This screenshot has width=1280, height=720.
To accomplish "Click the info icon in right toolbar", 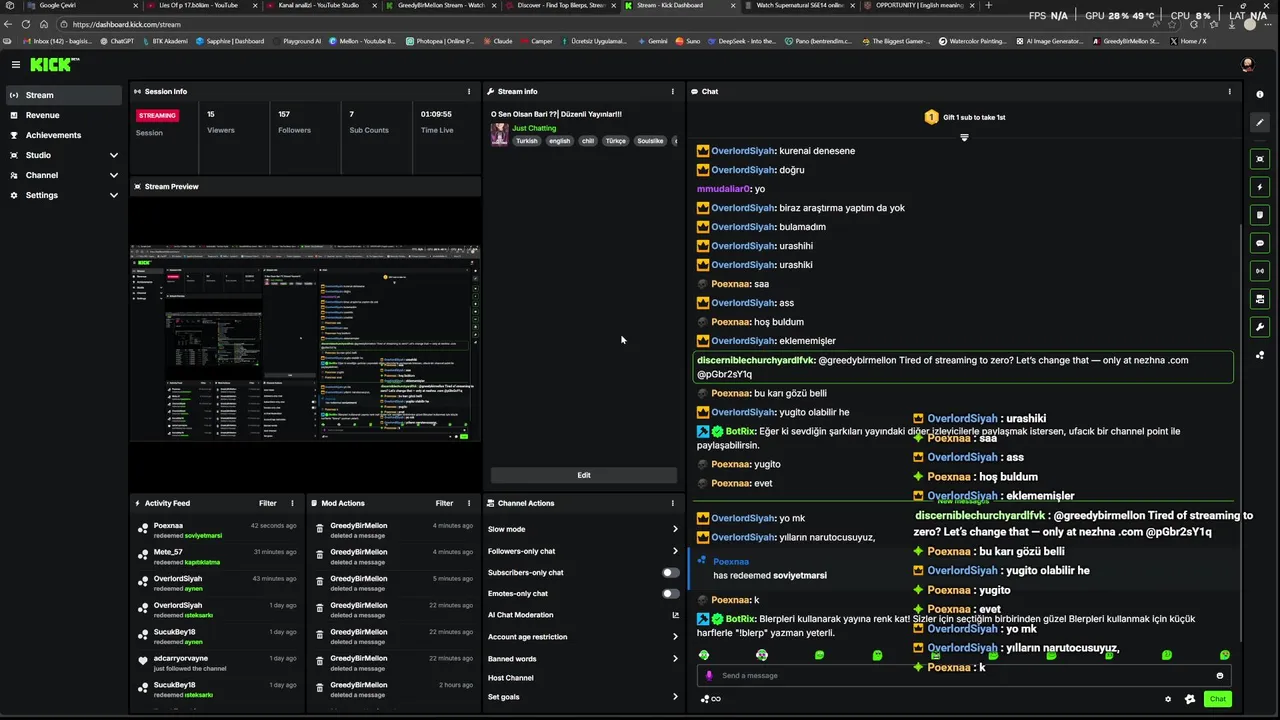I will click(1260, 94).
